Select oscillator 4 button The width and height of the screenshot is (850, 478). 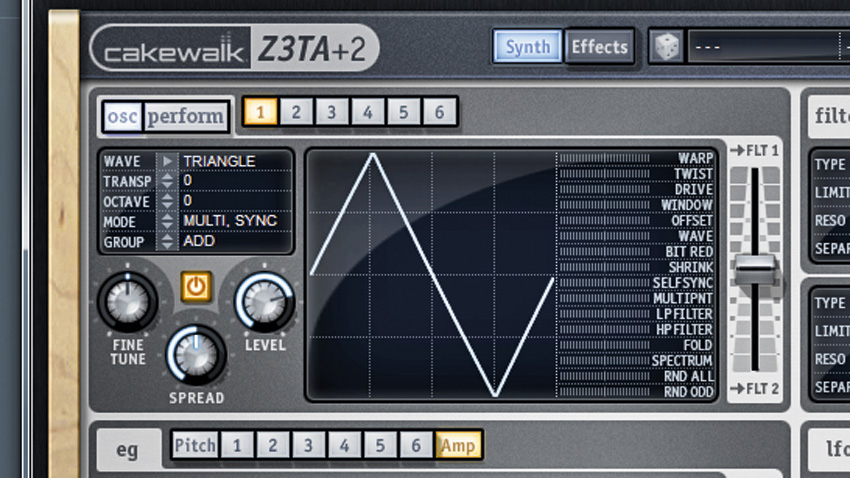tap(368, 112)
